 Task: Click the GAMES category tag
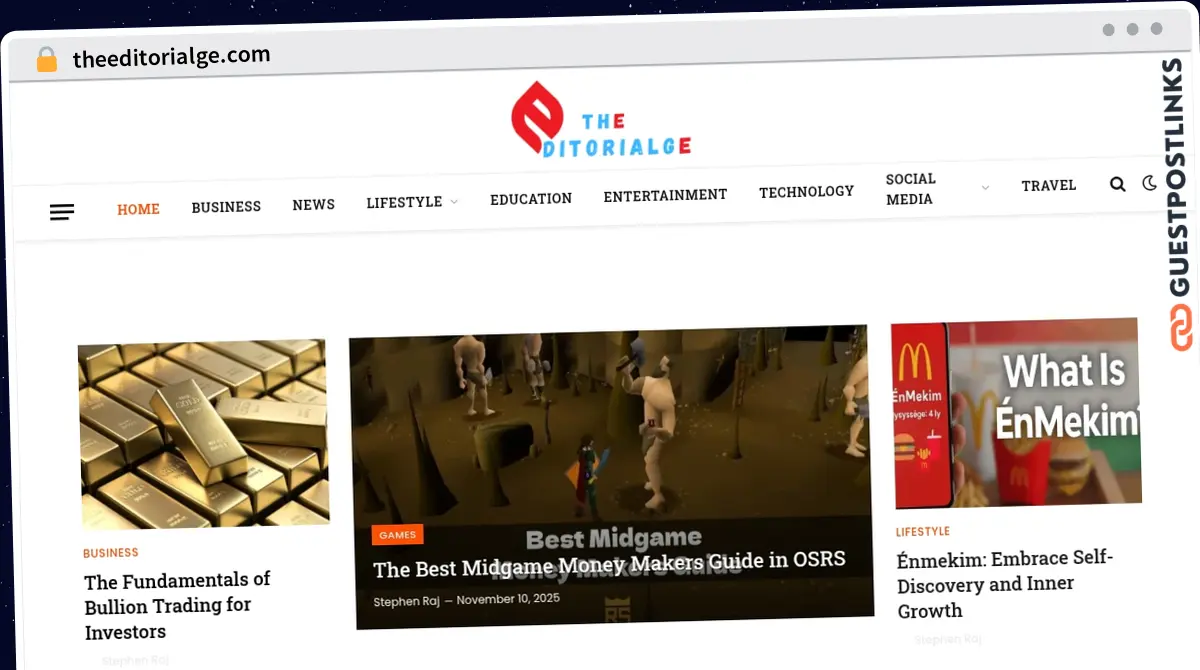397,534
